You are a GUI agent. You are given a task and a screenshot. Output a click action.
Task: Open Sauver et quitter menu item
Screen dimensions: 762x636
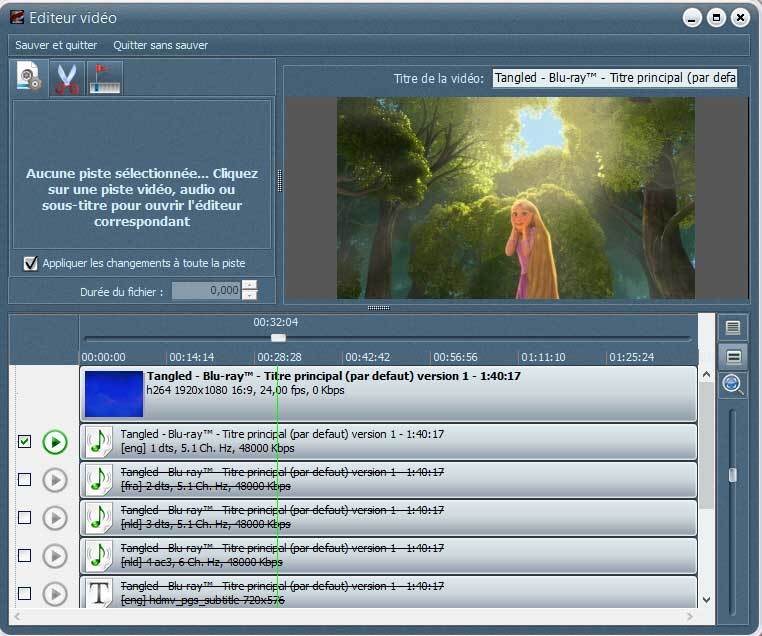pos(56,45)
